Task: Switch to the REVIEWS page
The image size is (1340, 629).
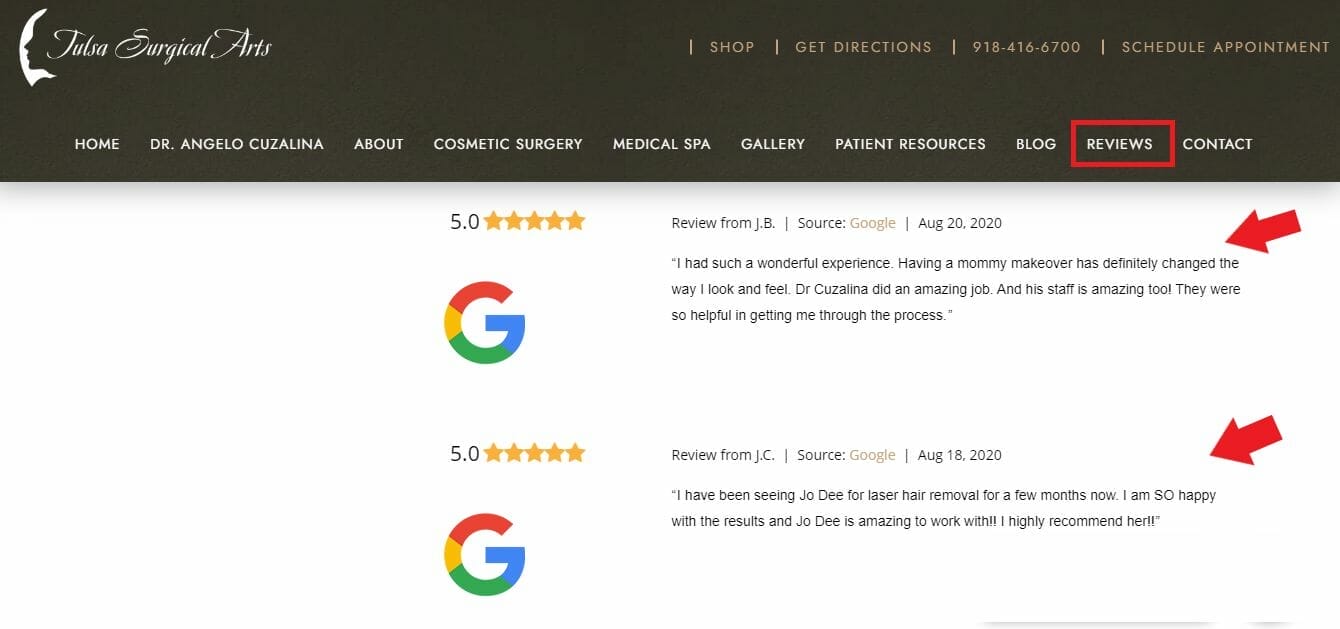Action: 1121,143
